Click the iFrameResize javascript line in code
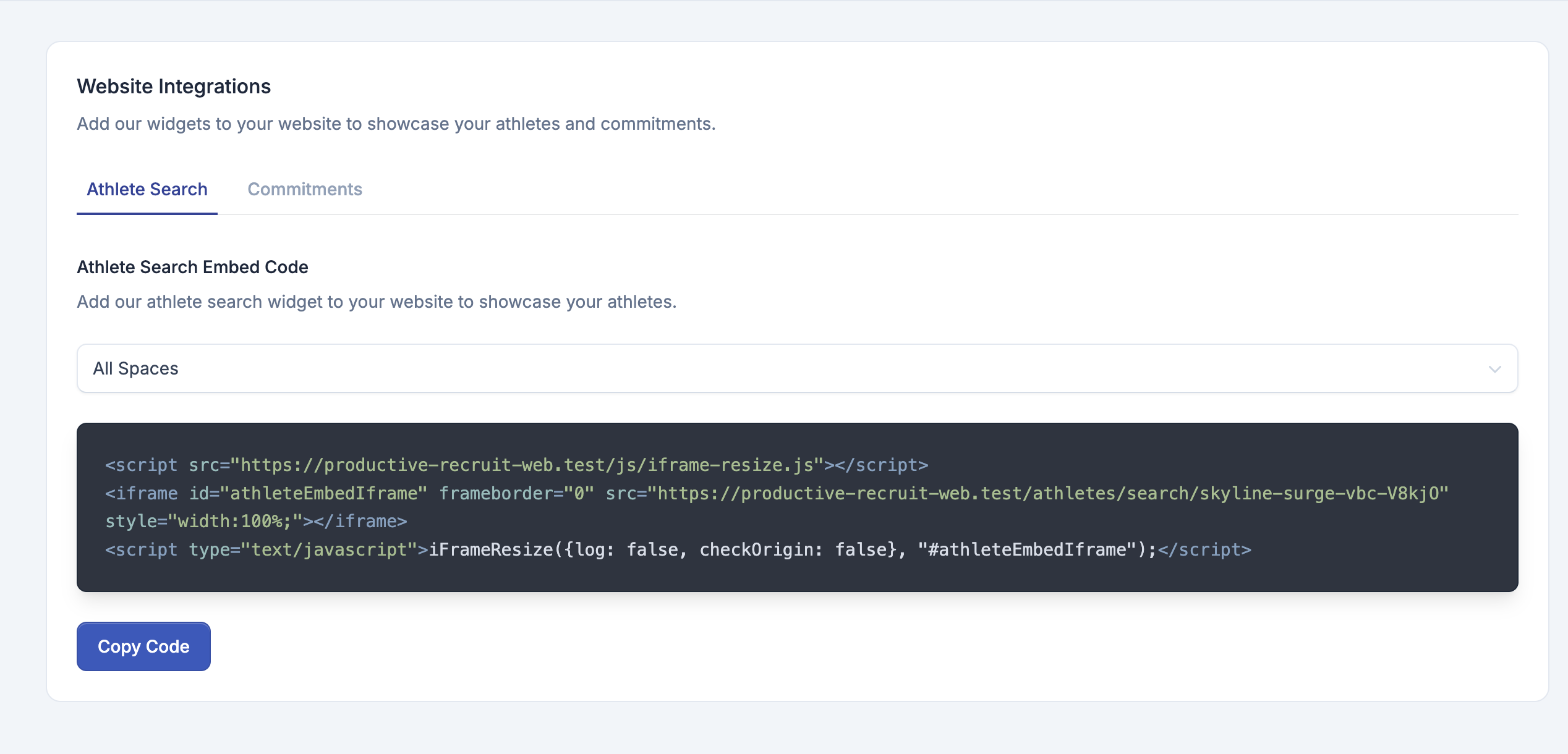Screen dimensions: 1568x754 point(678,549)
